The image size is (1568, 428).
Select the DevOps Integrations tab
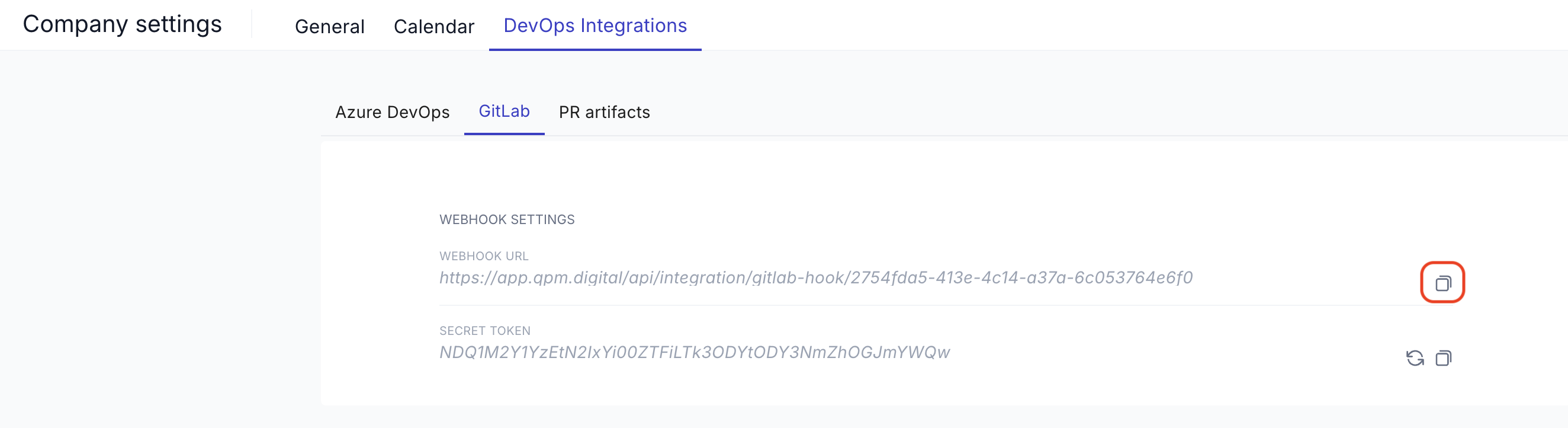[x=595, y=25]
